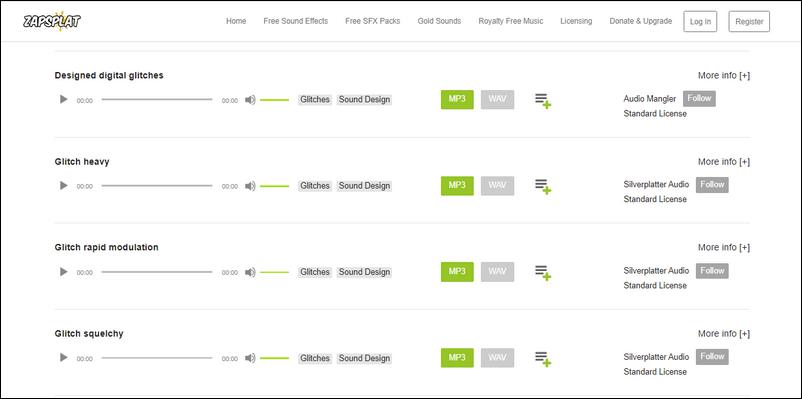Play the Designed digital glitches sound
The height and width of the screenshot is (399, 802).
63,99
